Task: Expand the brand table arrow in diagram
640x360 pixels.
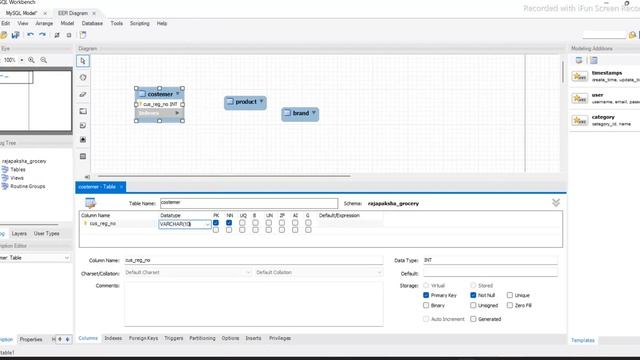Action: 314,113
